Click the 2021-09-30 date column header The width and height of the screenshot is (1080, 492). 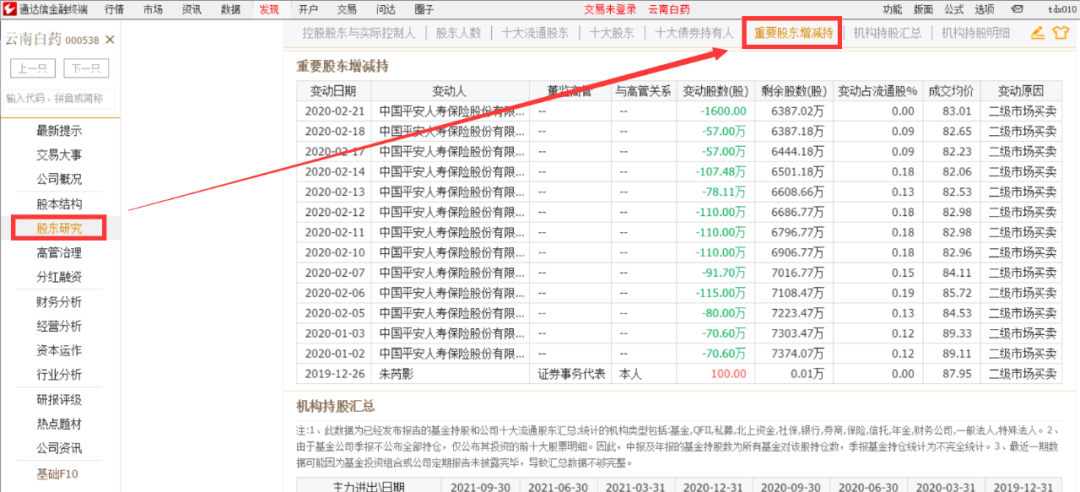click(480, 486)
